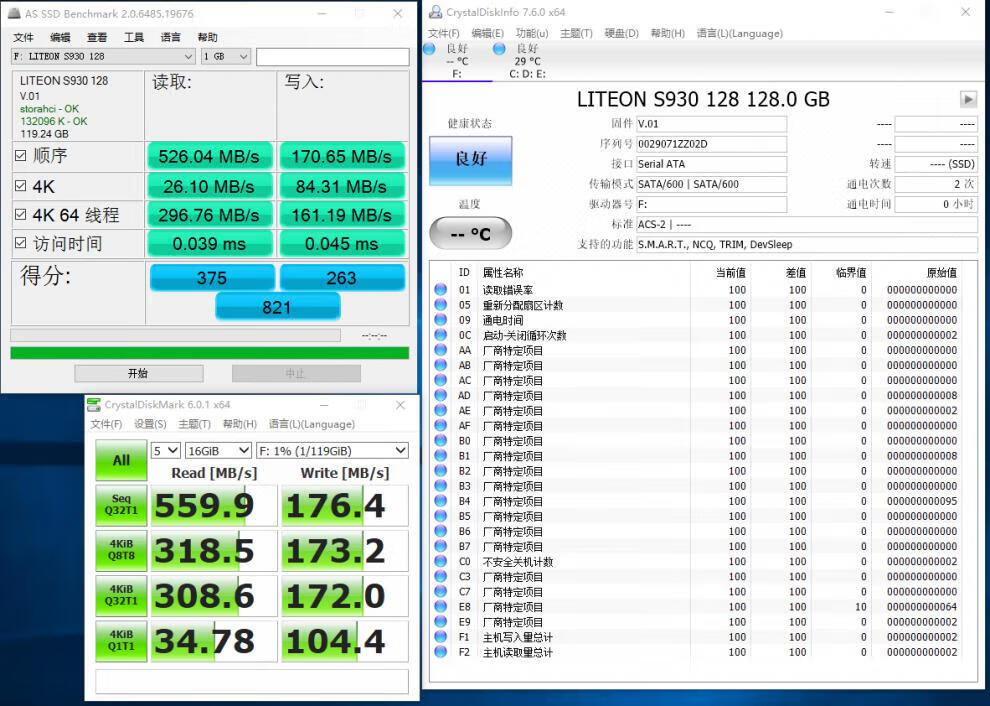Click the status orb for attribute E8
This screenshot has height=706, width=990.
pyautogui.click(x=440, y=607)
